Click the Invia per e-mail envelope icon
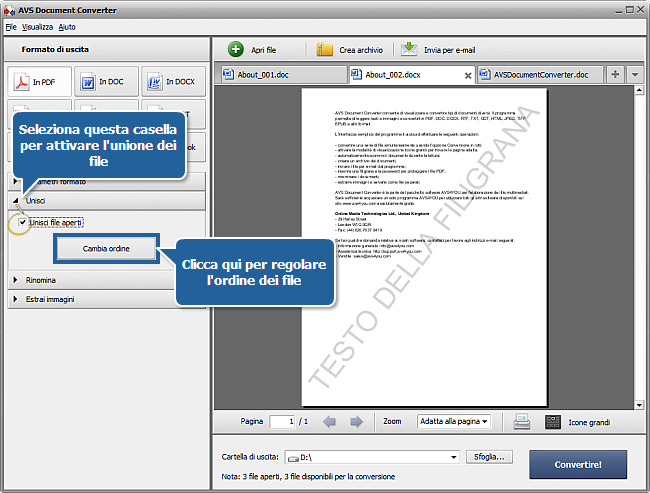Image resolution: width=650 pixels, height=493 pixels. point(409,49)
